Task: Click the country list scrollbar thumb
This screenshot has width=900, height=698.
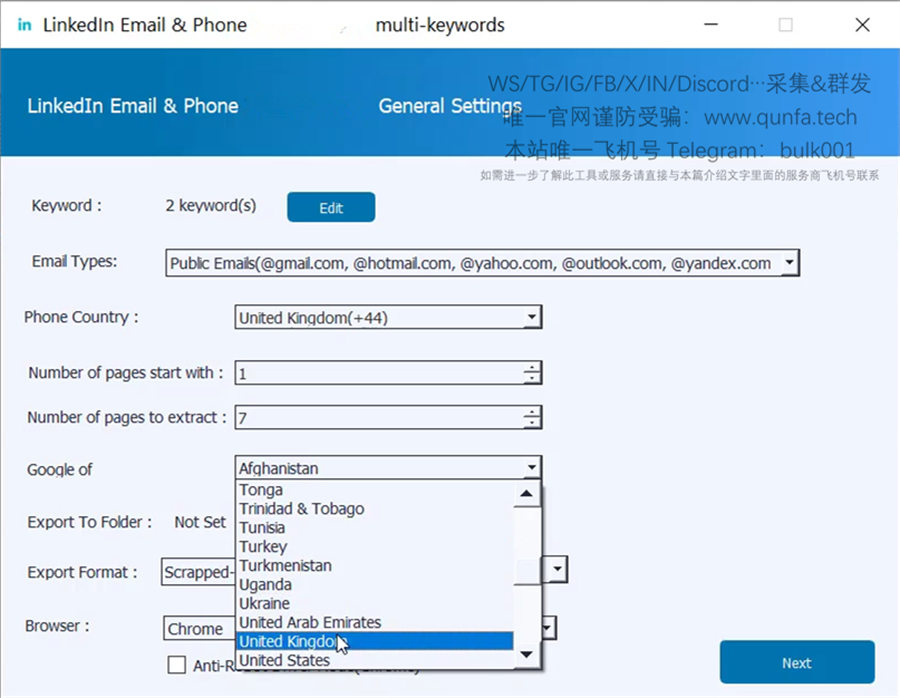Action: click(x=526, y=571)
